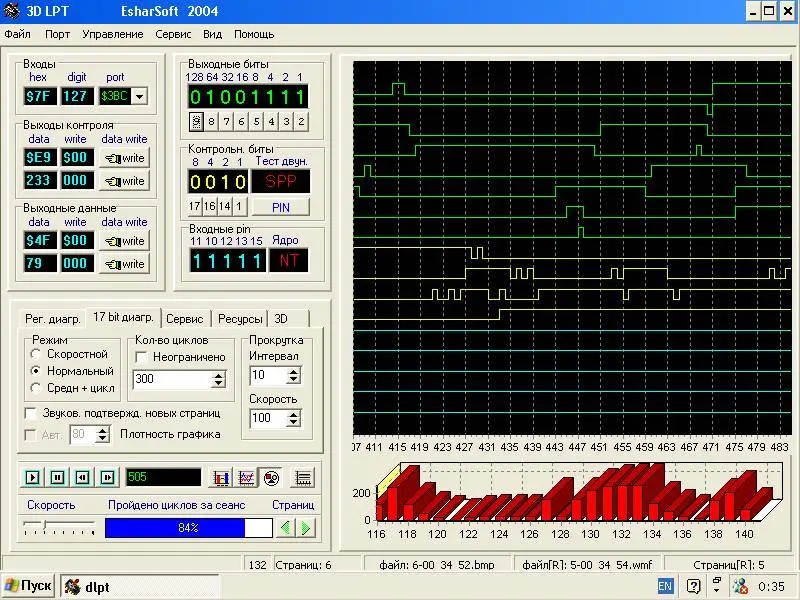
Task: Open the Сервис menu
Action: click(173, 34)
